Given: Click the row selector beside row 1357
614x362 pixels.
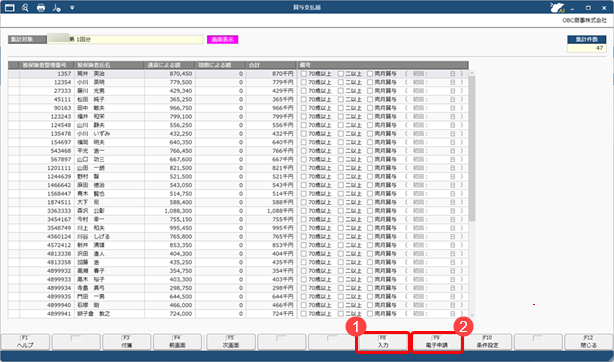Looking at the screenshot, I should pyautogui.click(x=14, y=74).
